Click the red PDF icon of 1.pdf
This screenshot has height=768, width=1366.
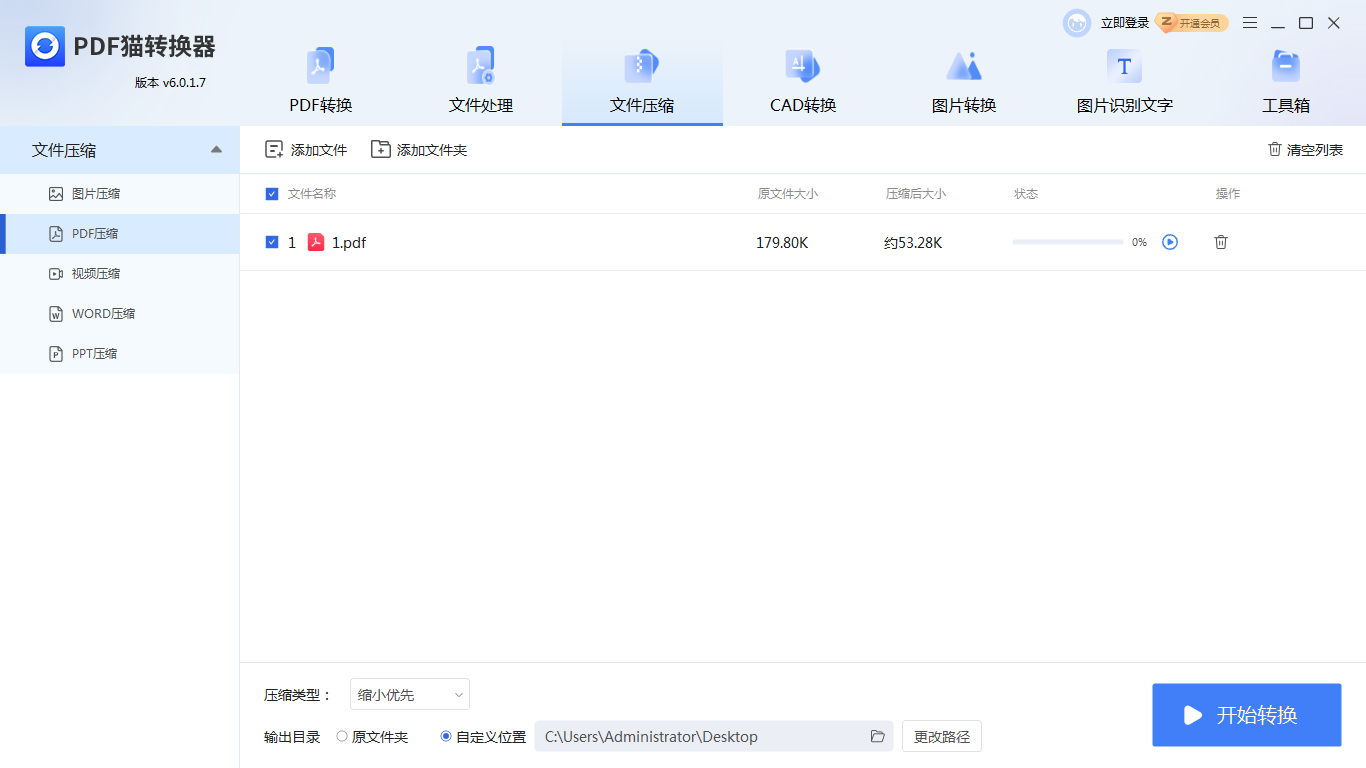click(316, 242)
